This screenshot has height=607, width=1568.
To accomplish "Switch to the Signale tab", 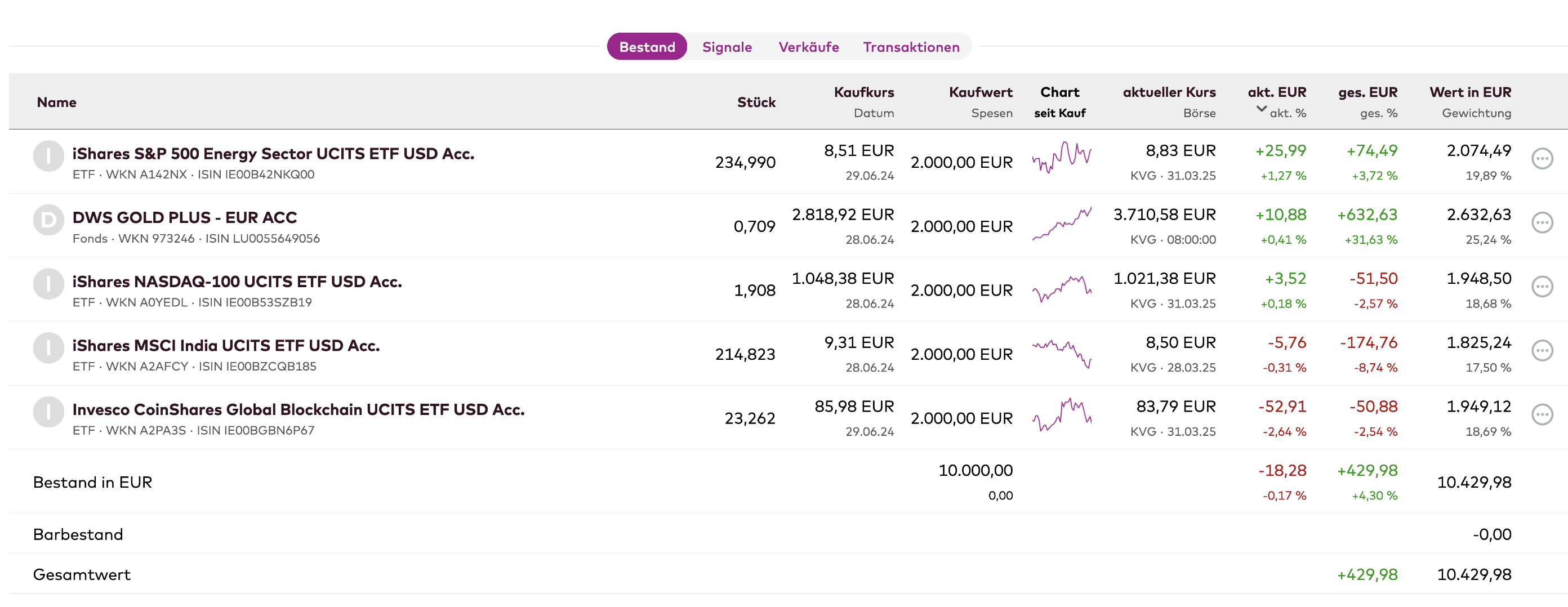I will click(x=727, y=47).
